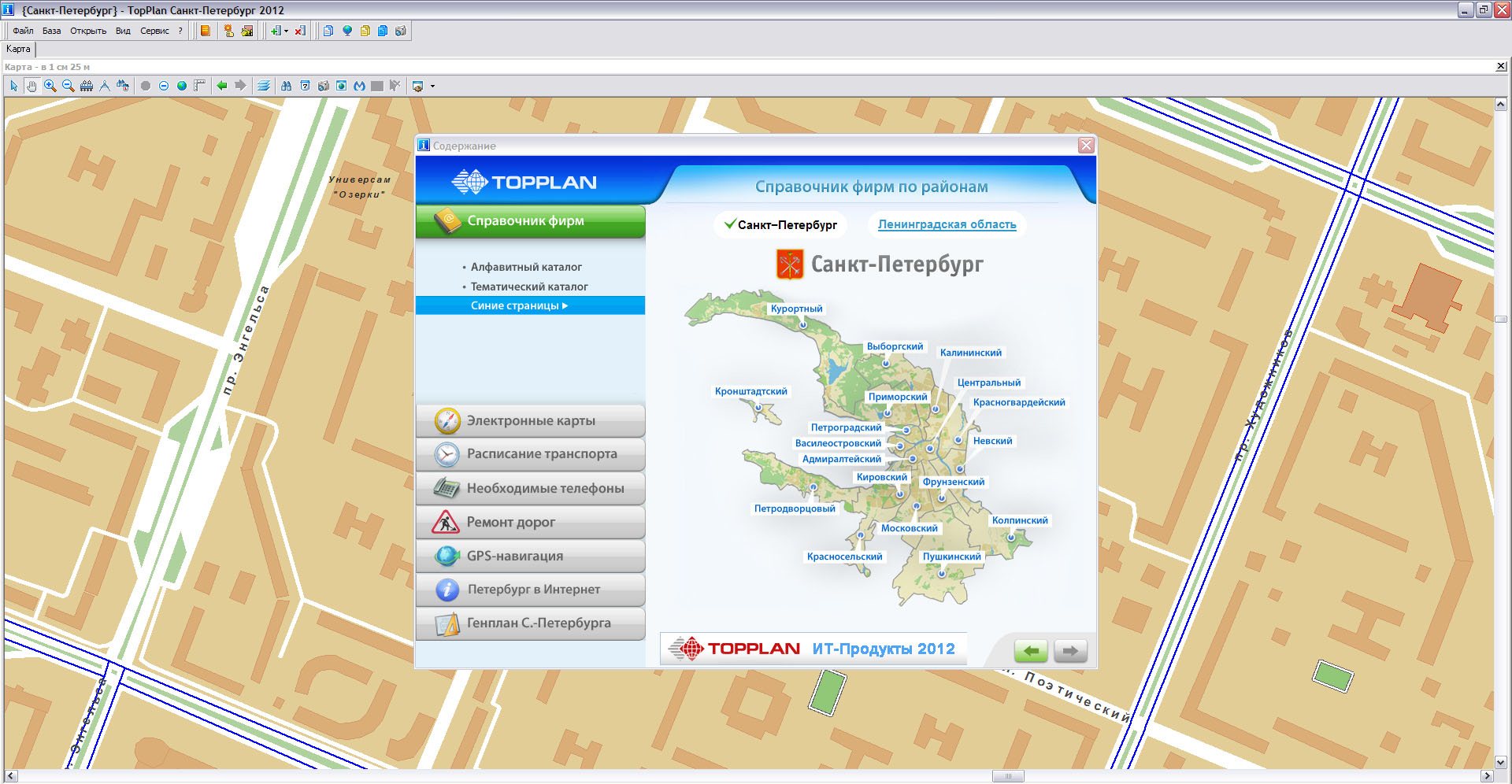Expand the Синие страницы submenu

pos(530,305)
